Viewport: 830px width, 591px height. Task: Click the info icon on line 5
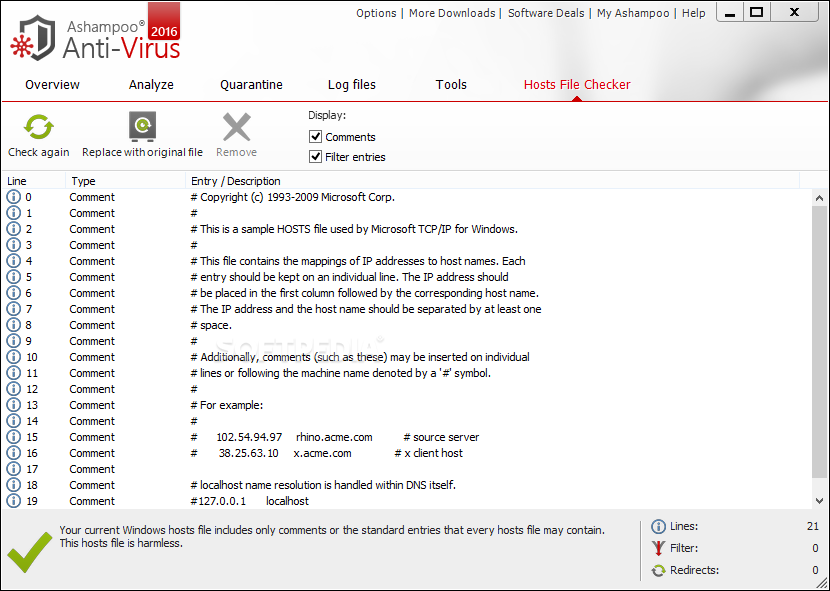pyautogui.click(x=13, y=277)
